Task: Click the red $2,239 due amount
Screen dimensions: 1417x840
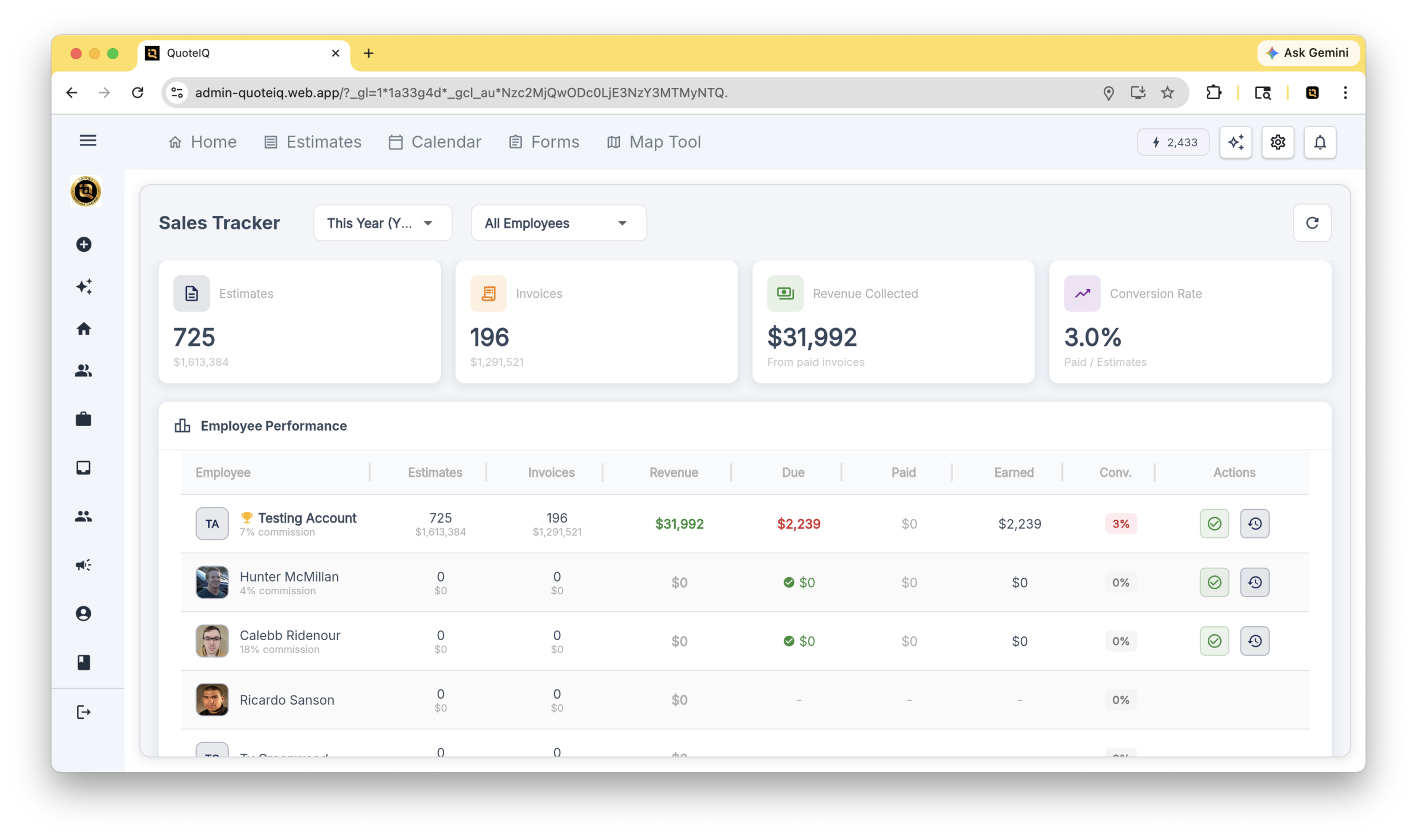Action: tap(799, 523)
